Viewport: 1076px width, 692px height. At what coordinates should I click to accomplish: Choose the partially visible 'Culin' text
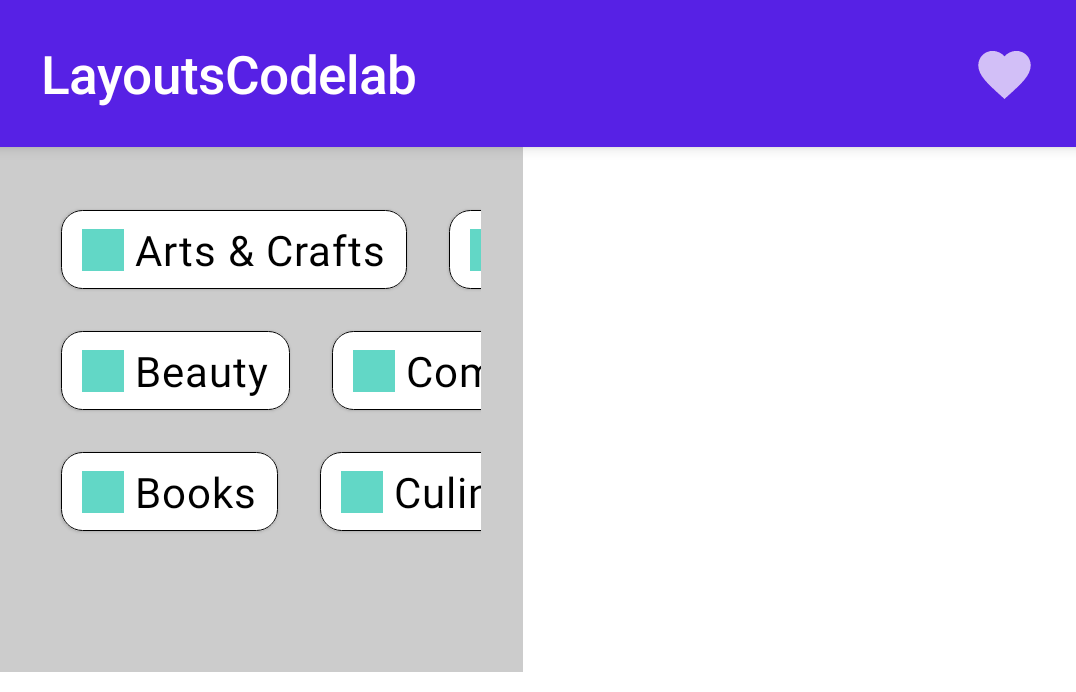[x=438, y=493]
